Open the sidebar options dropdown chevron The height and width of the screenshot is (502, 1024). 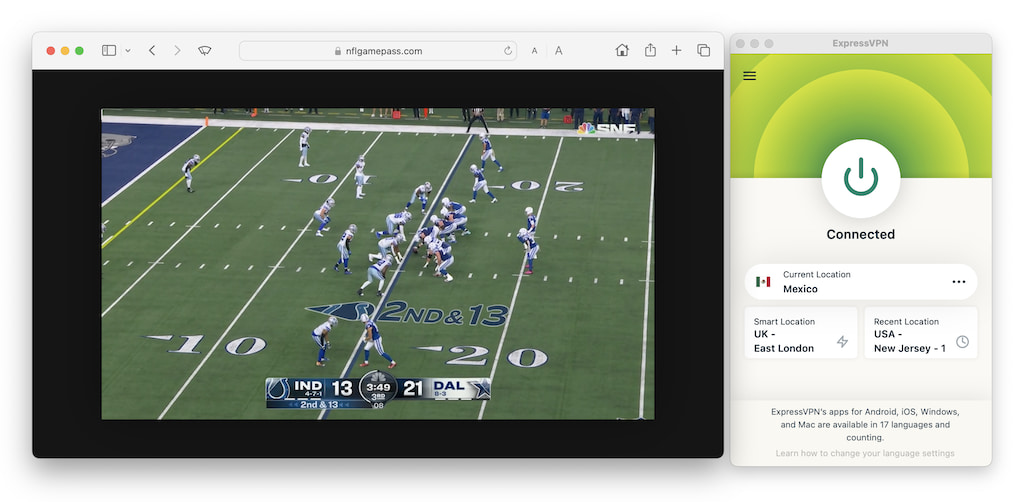click(x=127, y=51)
